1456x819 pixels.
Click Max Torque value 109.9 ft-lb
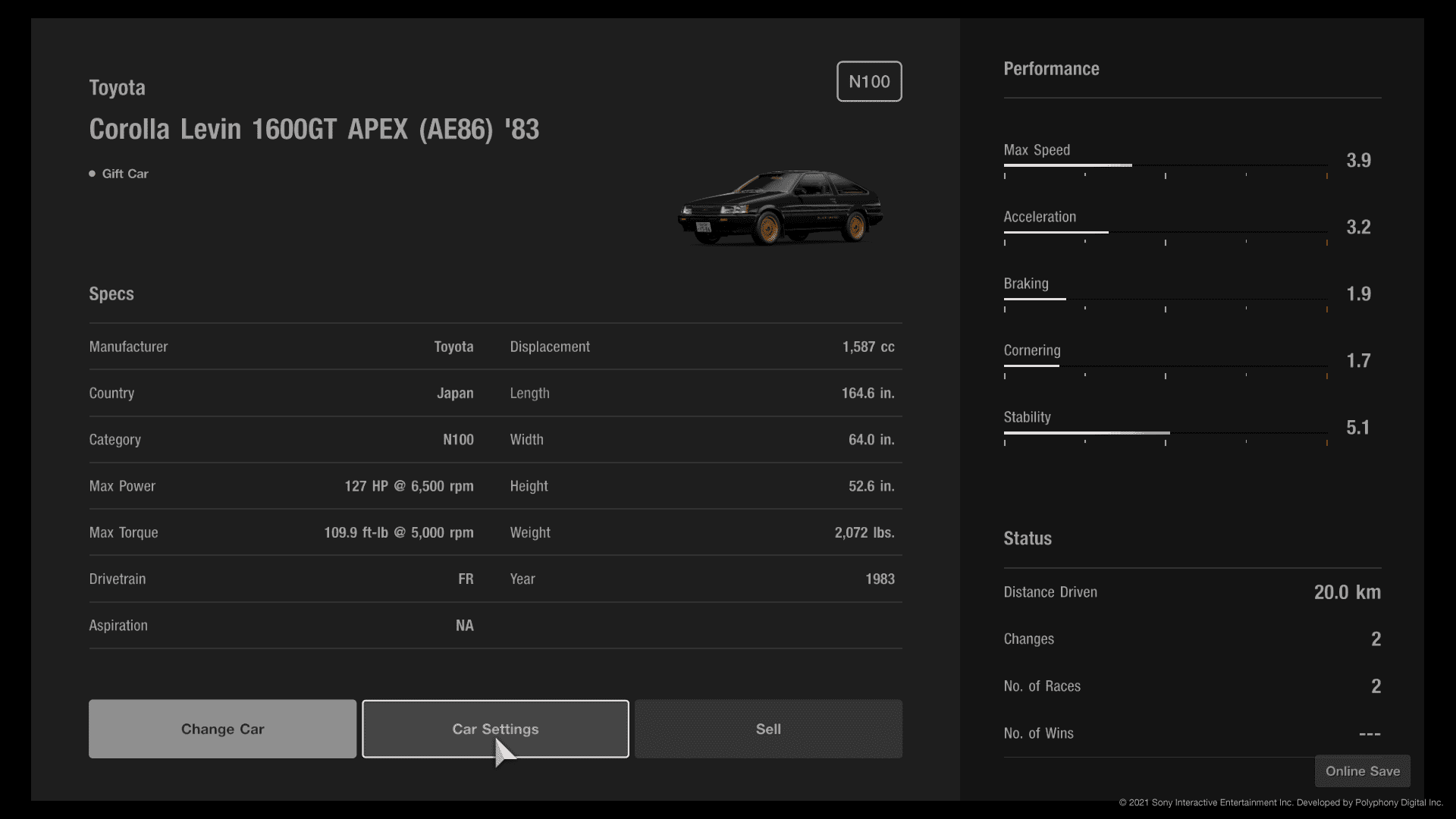coord(399,532)
